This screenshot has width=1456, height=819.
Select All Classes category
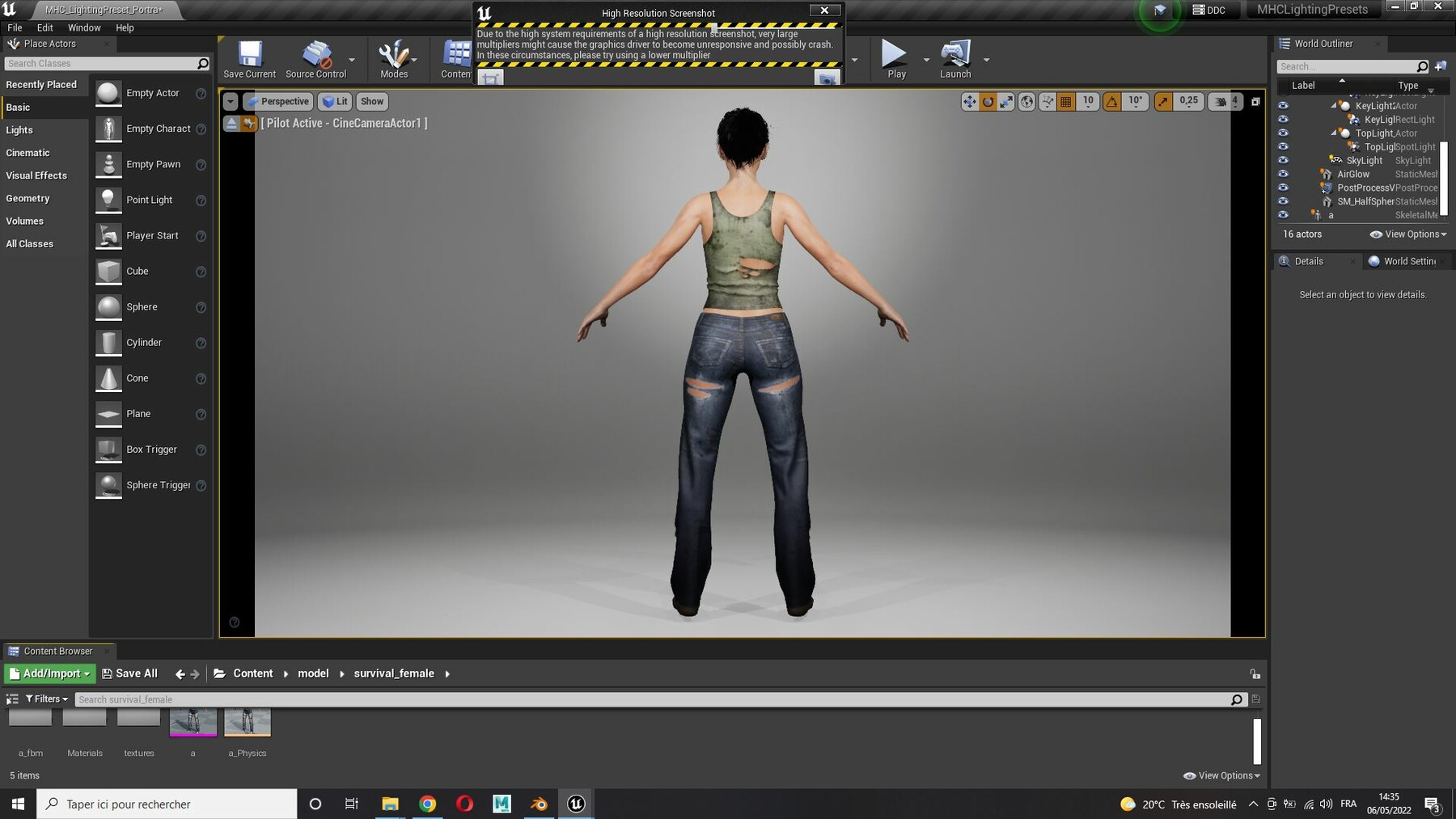[44, 243]
